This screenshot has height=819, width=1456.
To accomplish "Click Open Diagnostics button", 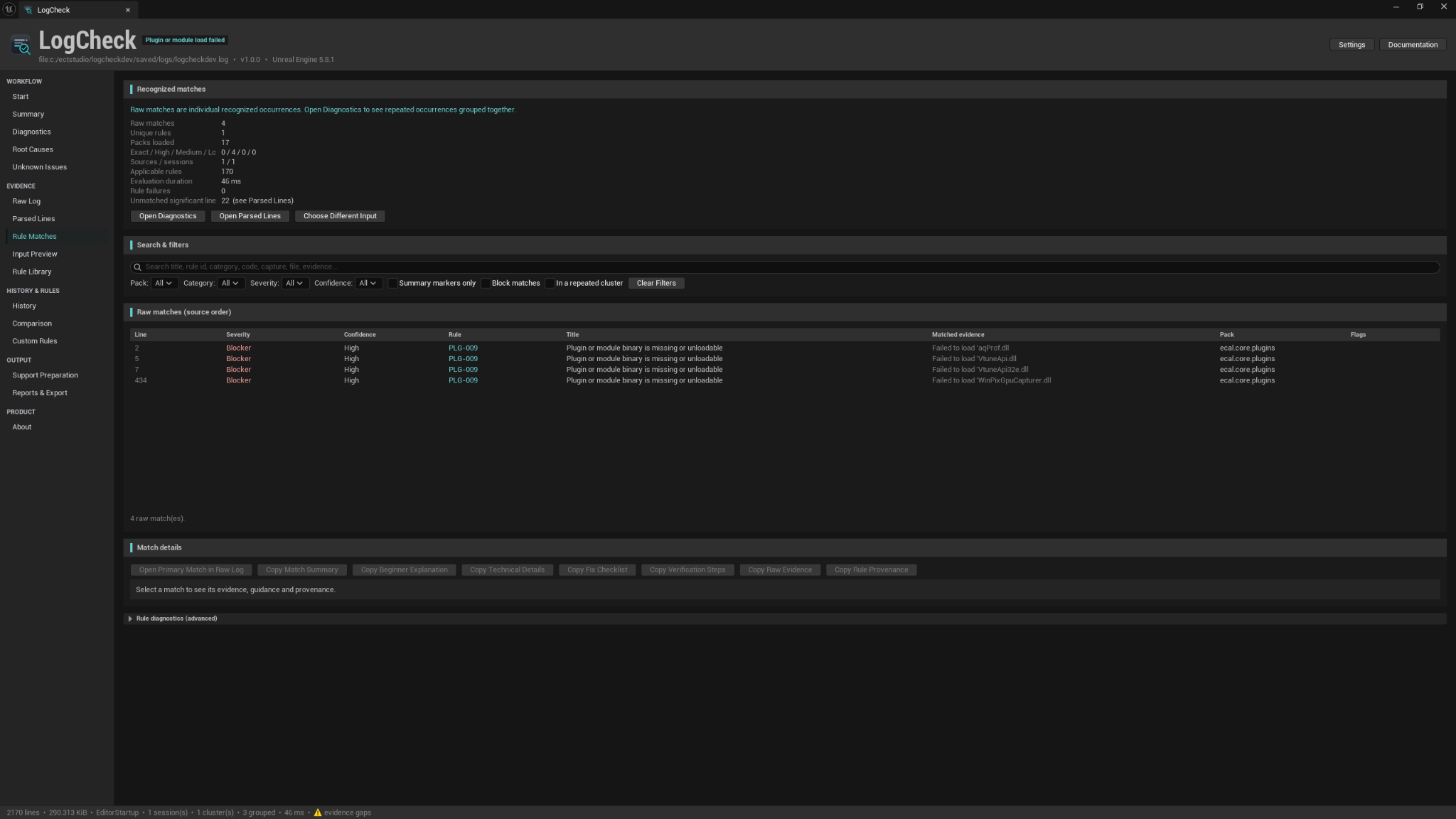I will [168, 216].
